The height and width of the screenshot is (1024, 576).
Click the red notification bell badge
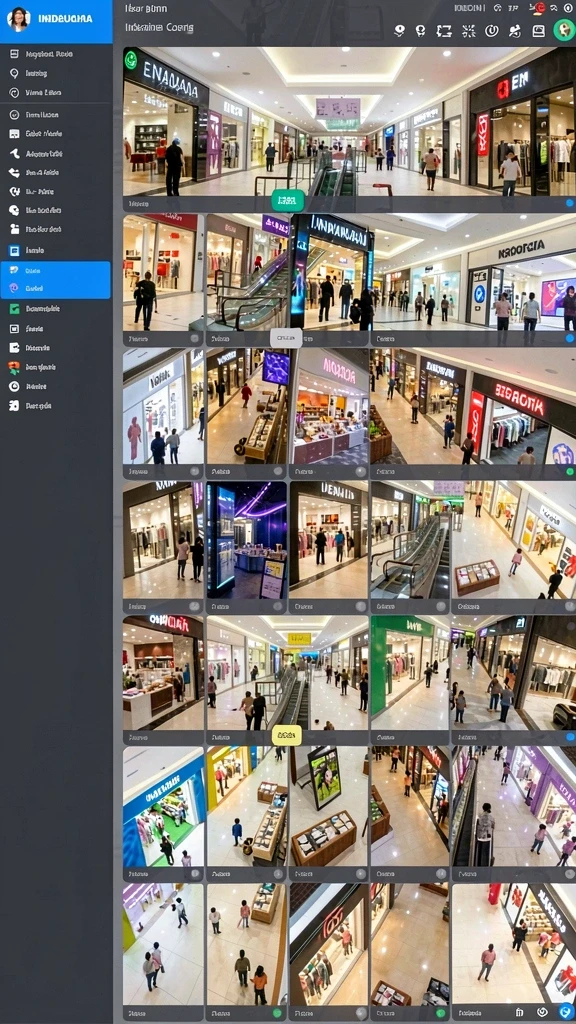coord(539,8)
